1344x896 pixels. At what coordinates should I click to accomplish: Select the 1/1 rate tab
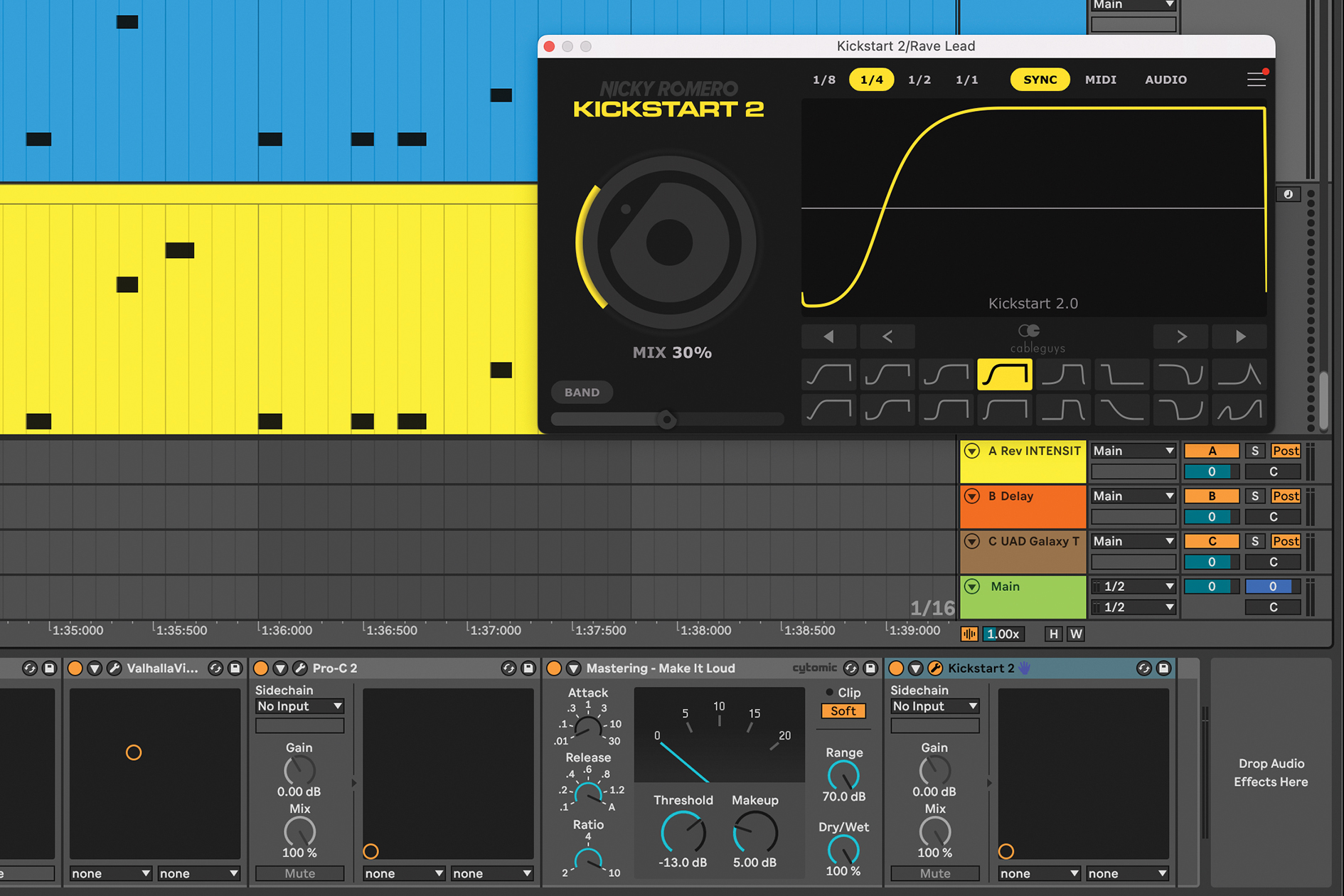pyautogui.click(x=967, y=80)
